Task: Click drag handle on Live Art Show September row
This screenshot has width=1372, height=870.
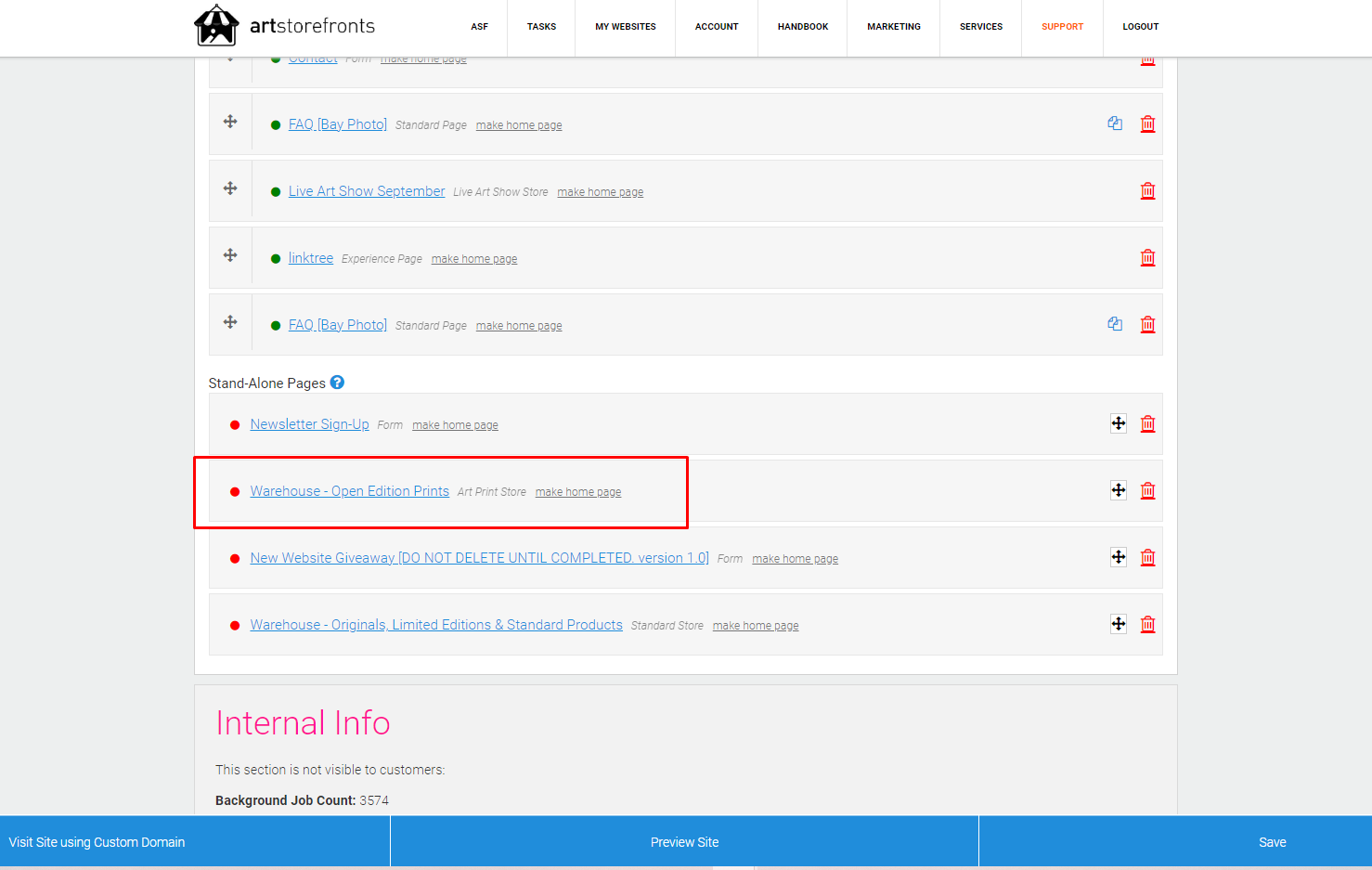Action: 230,188
